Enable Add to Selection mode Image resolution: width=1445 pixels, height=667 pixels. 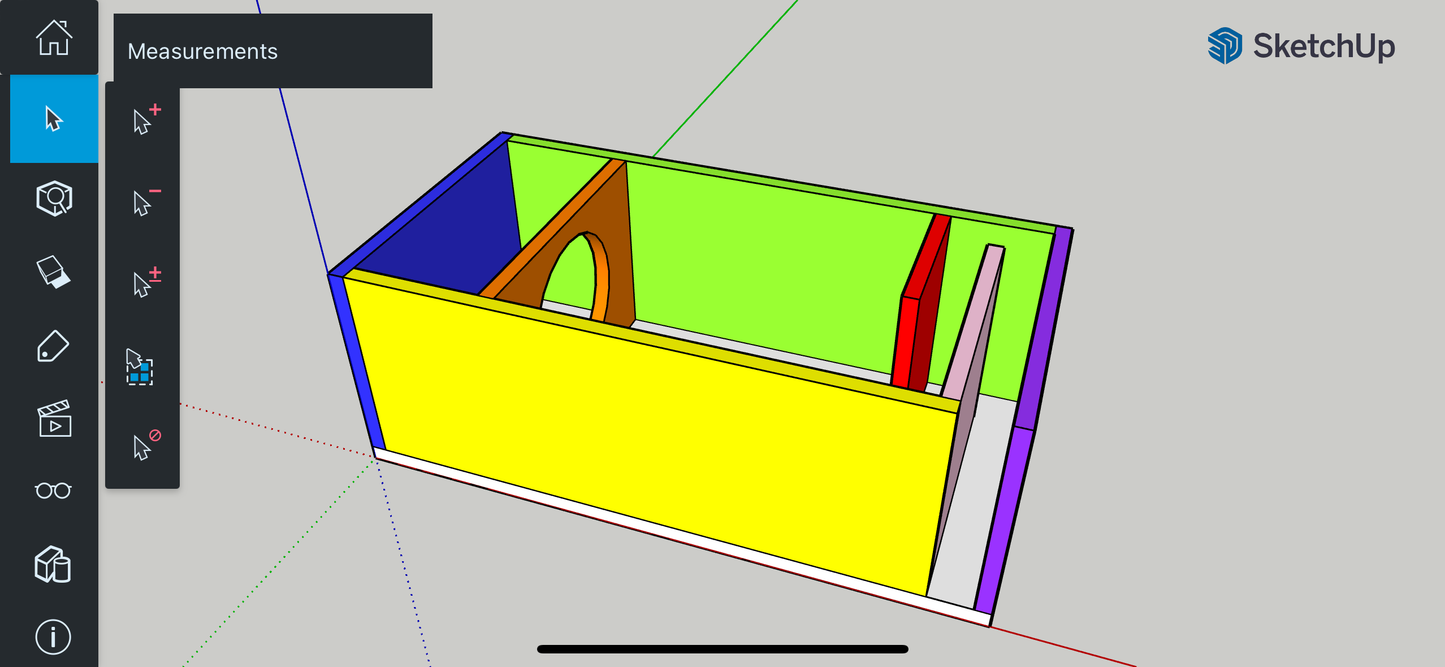tap(142, 120)
